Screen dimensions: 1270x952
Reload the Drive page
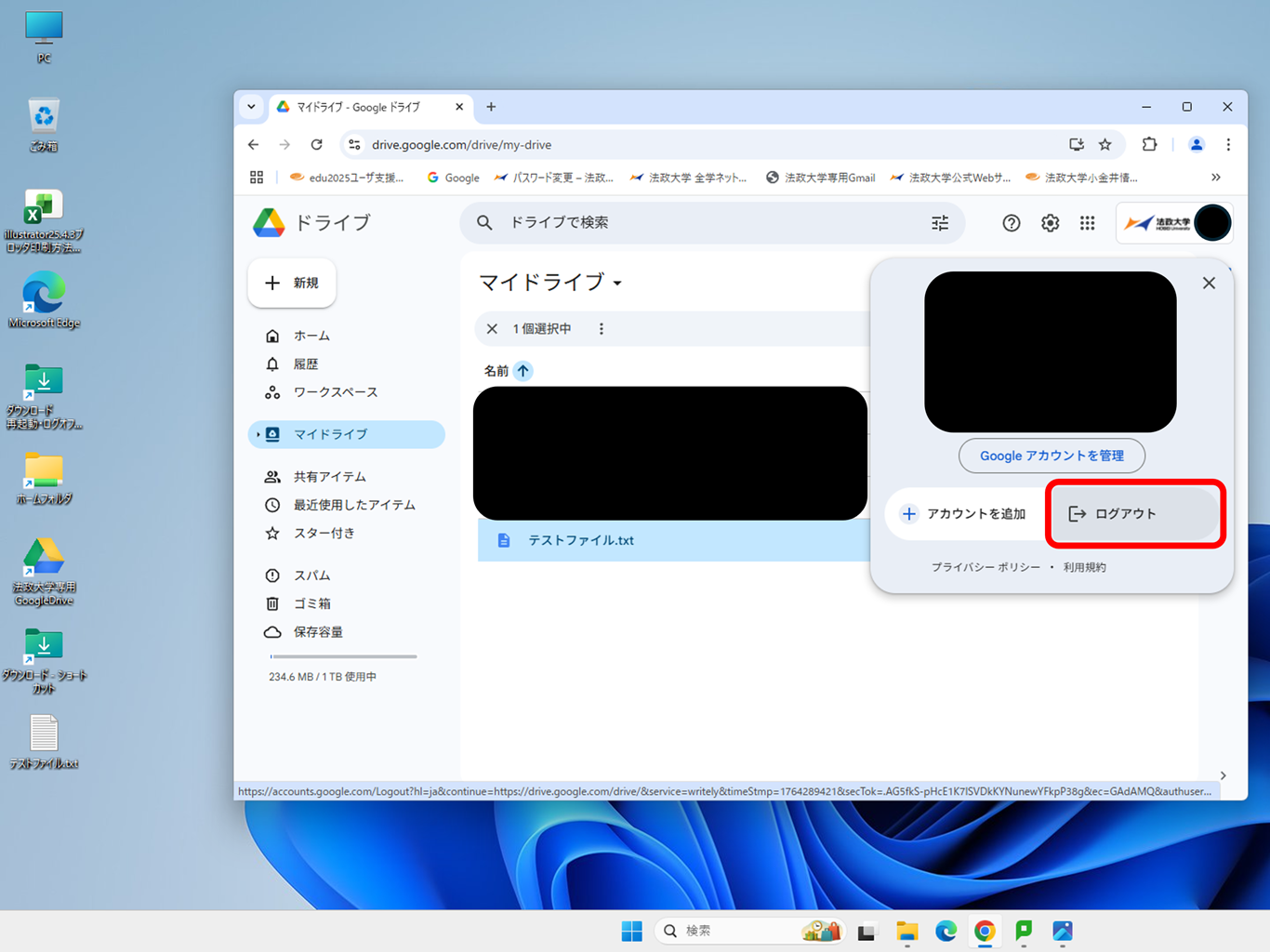coord(317,144)
